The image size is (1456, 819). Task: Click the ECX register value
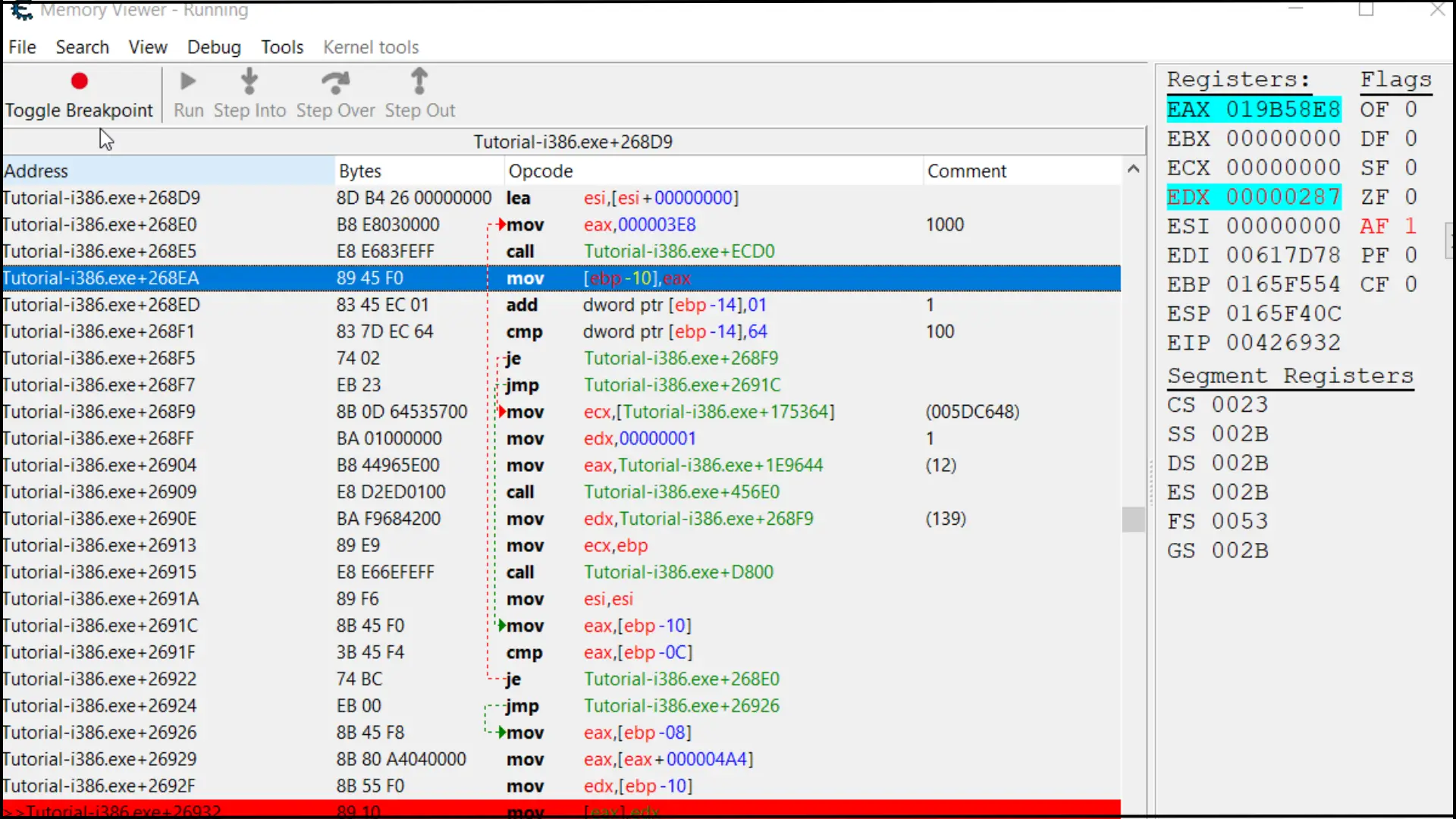[x=1283, y=168]
